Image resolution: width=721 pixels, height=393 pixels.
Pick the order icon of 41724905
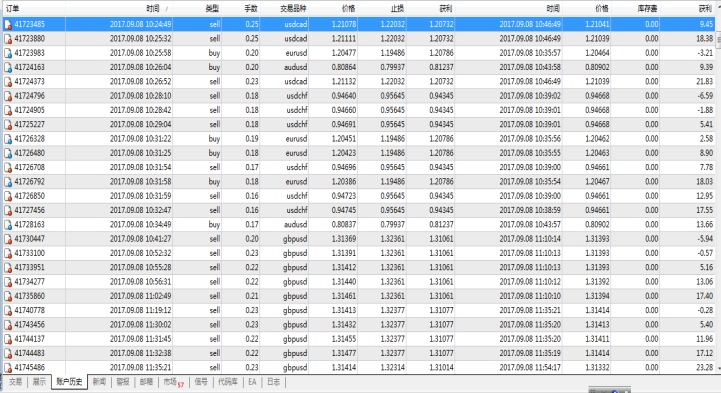pyautogui.click(x=8, y=110)
